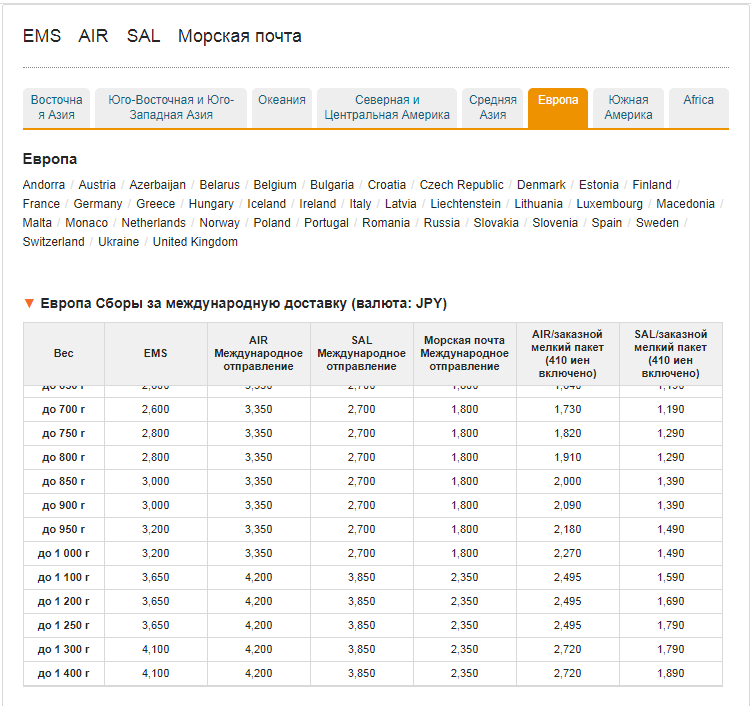Click the Вес column header
The width and height of the screenshot is (751, 706).
coord(64,353)
